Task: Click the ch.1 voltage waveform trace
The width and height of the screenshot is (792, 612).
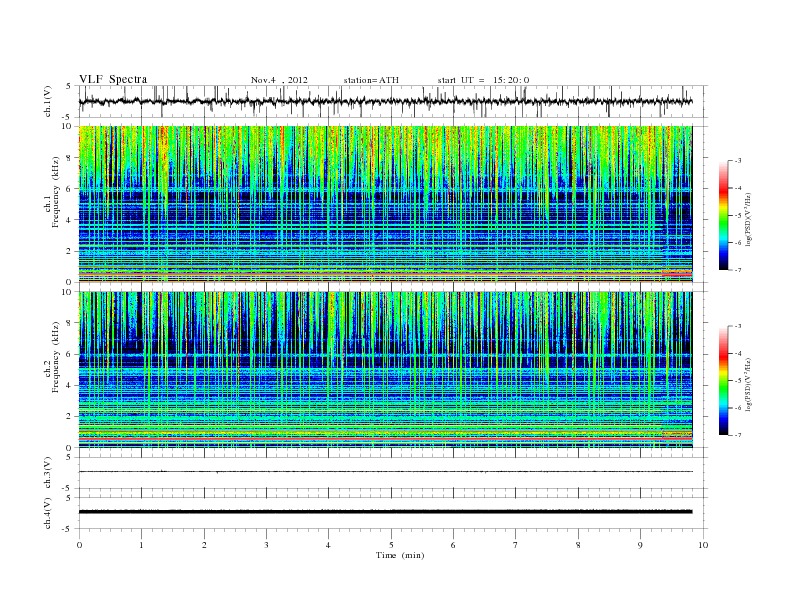Action: [385, 101]
